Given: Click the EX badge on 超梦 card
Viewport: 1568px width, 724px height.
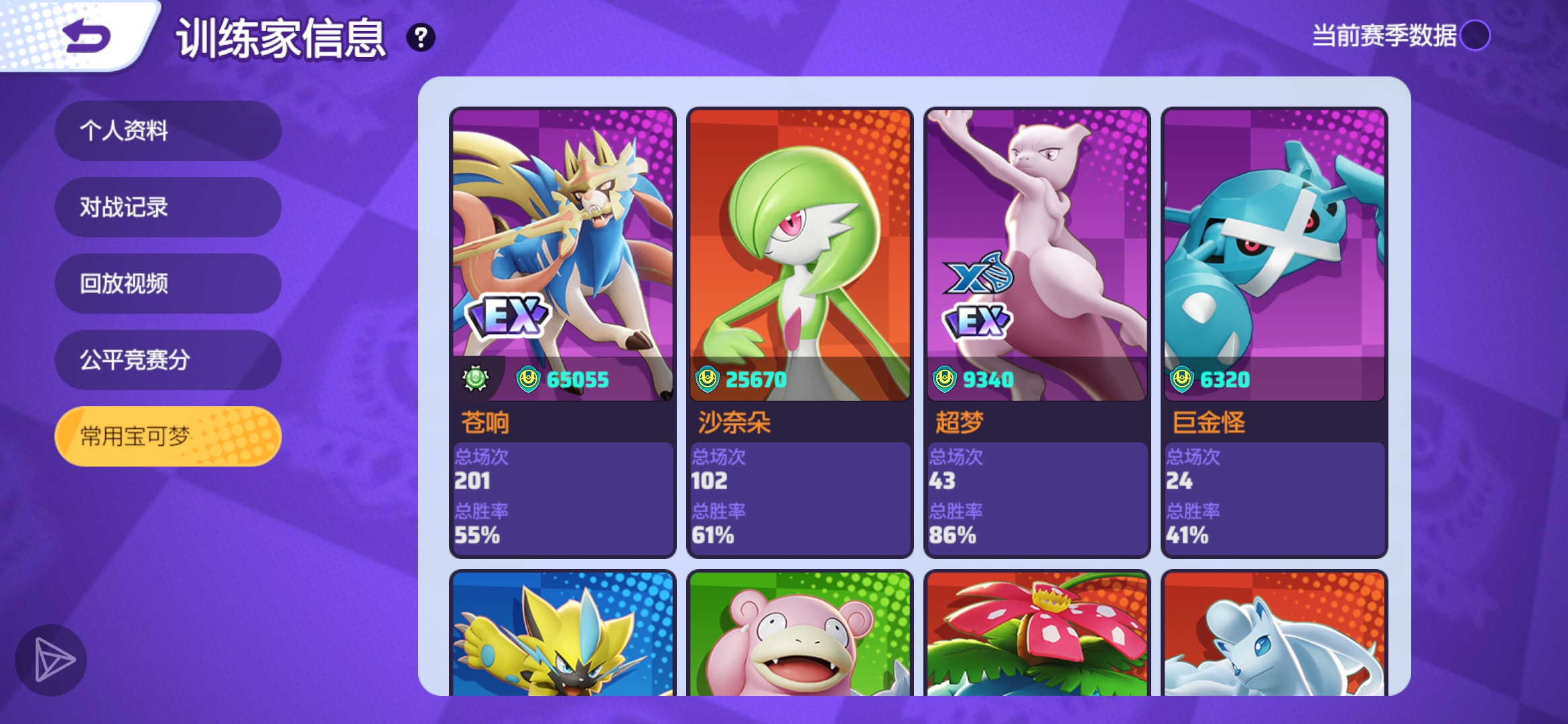Looking at the screenshot, I should [x=978, y=320].
